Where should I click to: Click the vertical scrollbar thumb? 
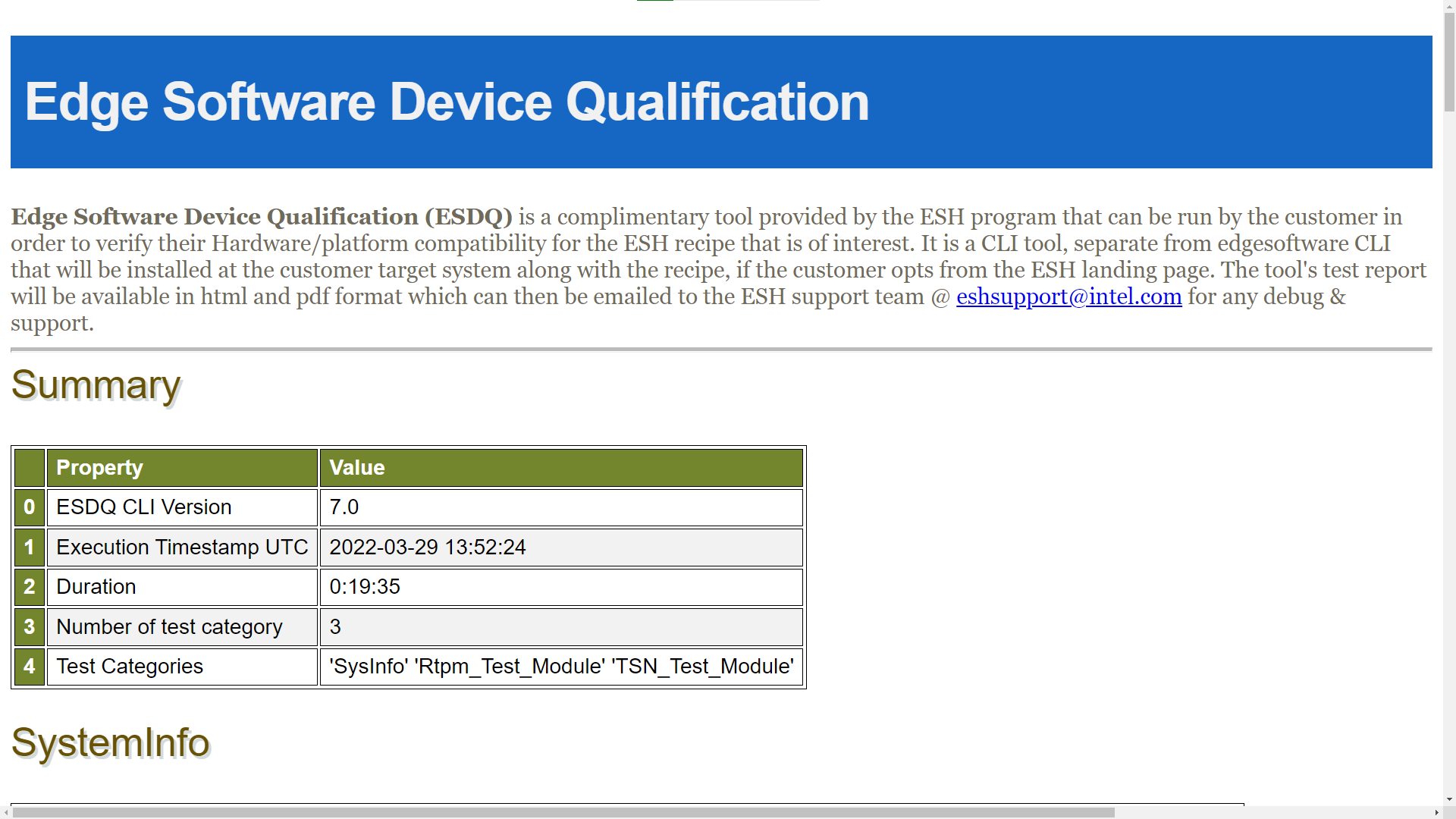[1449, 61]
